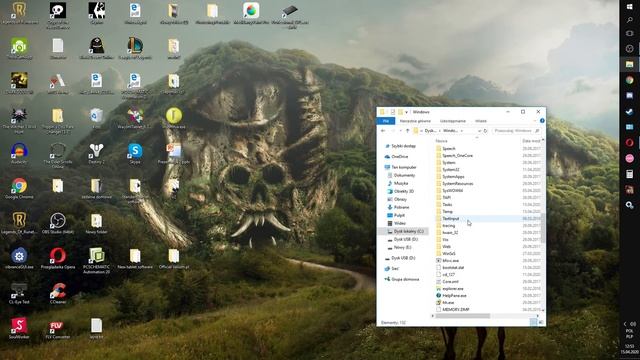The image size is (640, 360).
Task: Click the vertical scrollbar in file list
Action: tap(543, 228)
